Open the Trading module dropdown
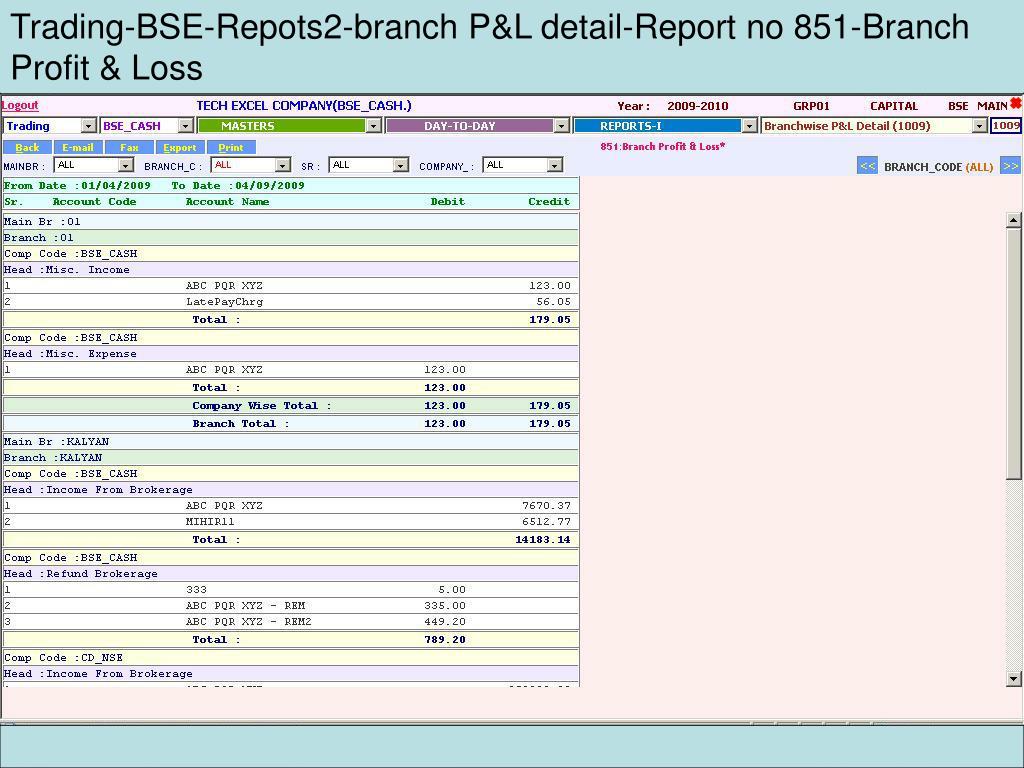 89,126
